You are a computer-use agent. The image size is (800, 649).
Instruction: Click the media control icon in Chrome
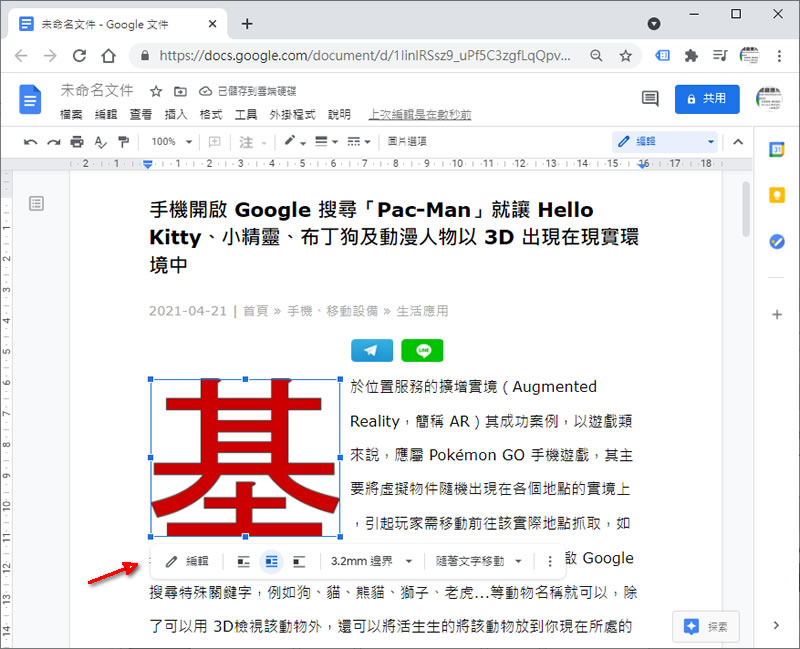[x=720, y=55]
